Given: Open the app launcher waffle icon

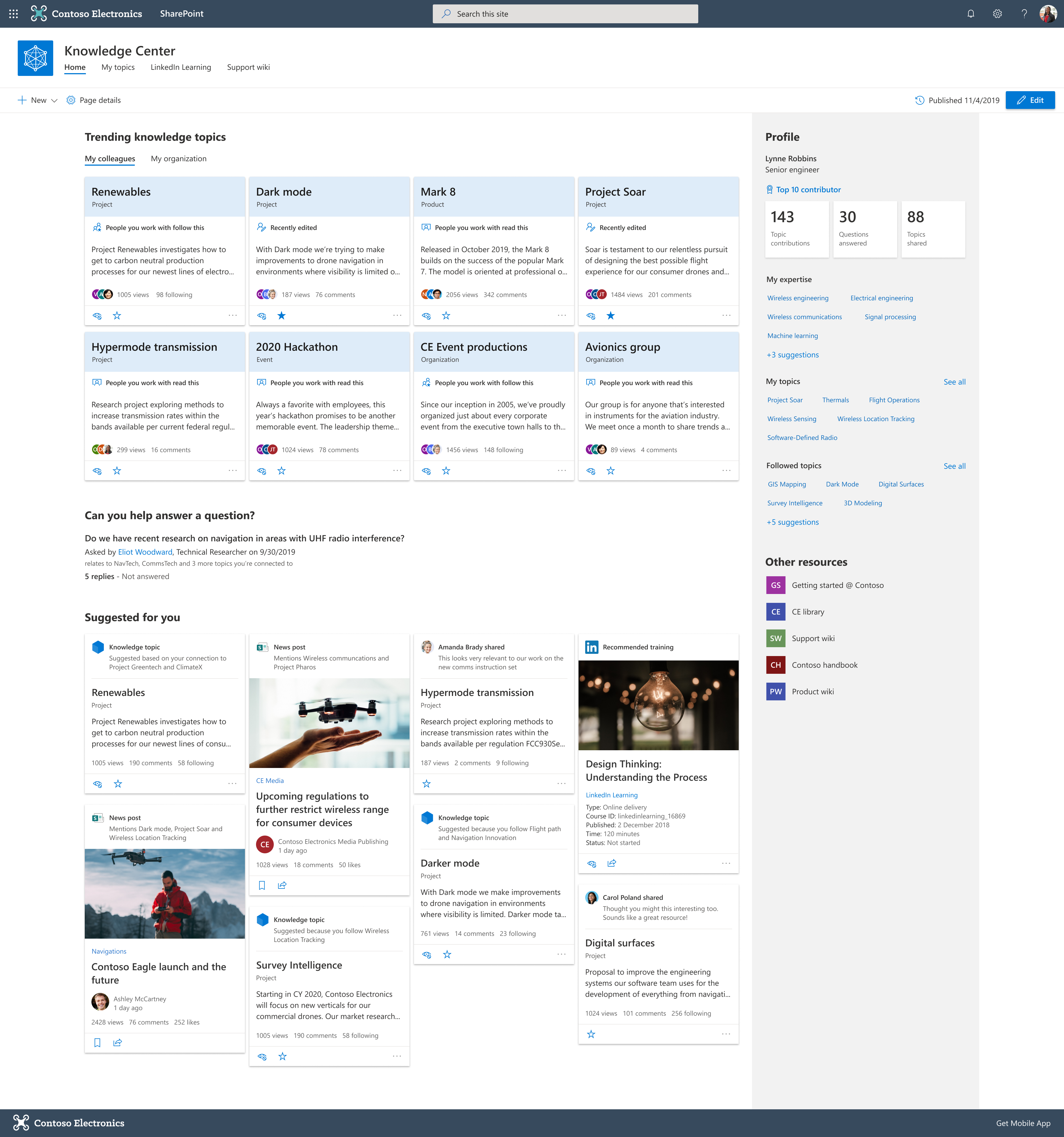Looking at the screenshot, I should (x=13, y=14).
